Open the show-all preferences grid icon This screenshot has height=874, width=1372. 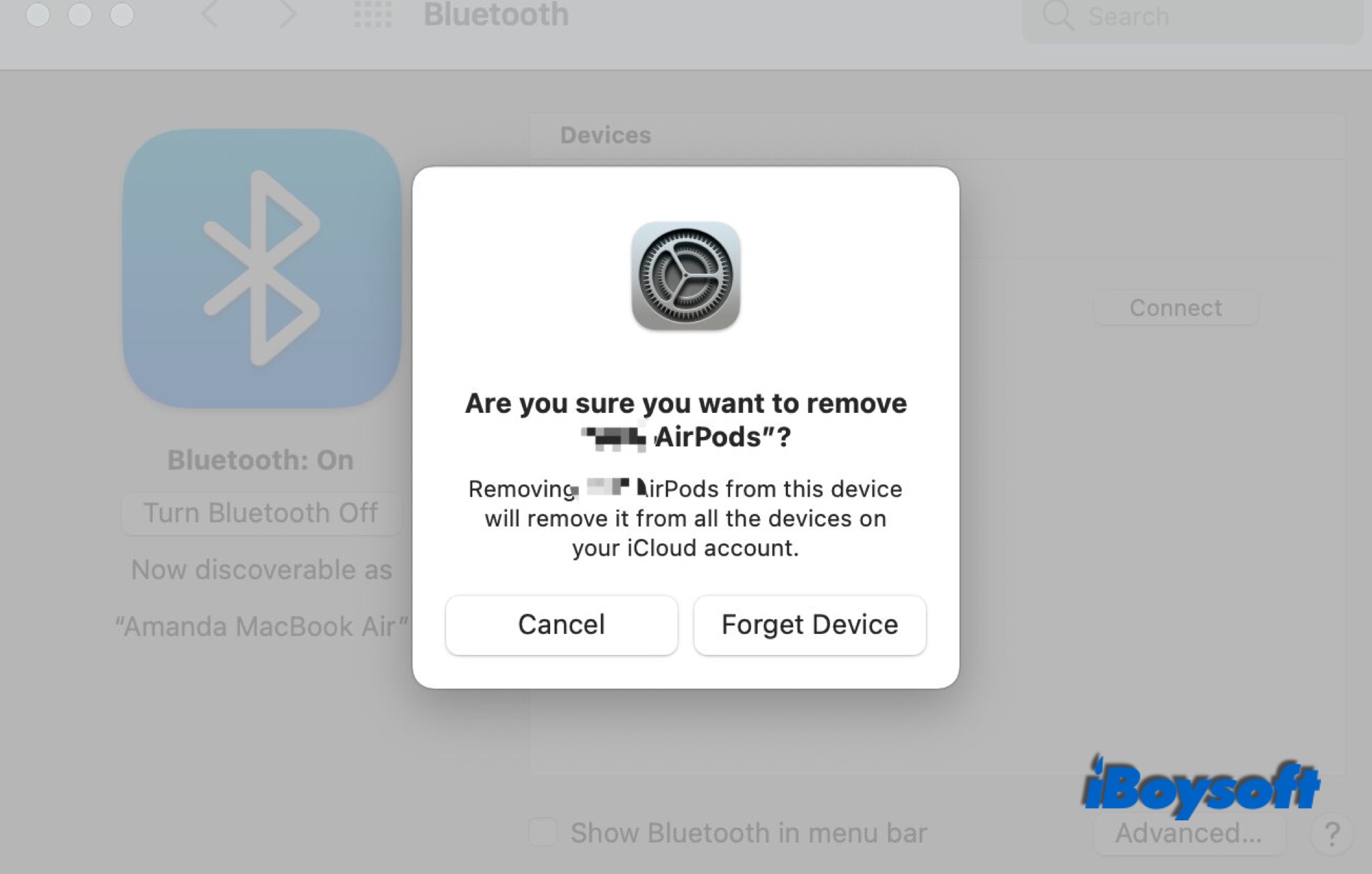coord(373,15)
